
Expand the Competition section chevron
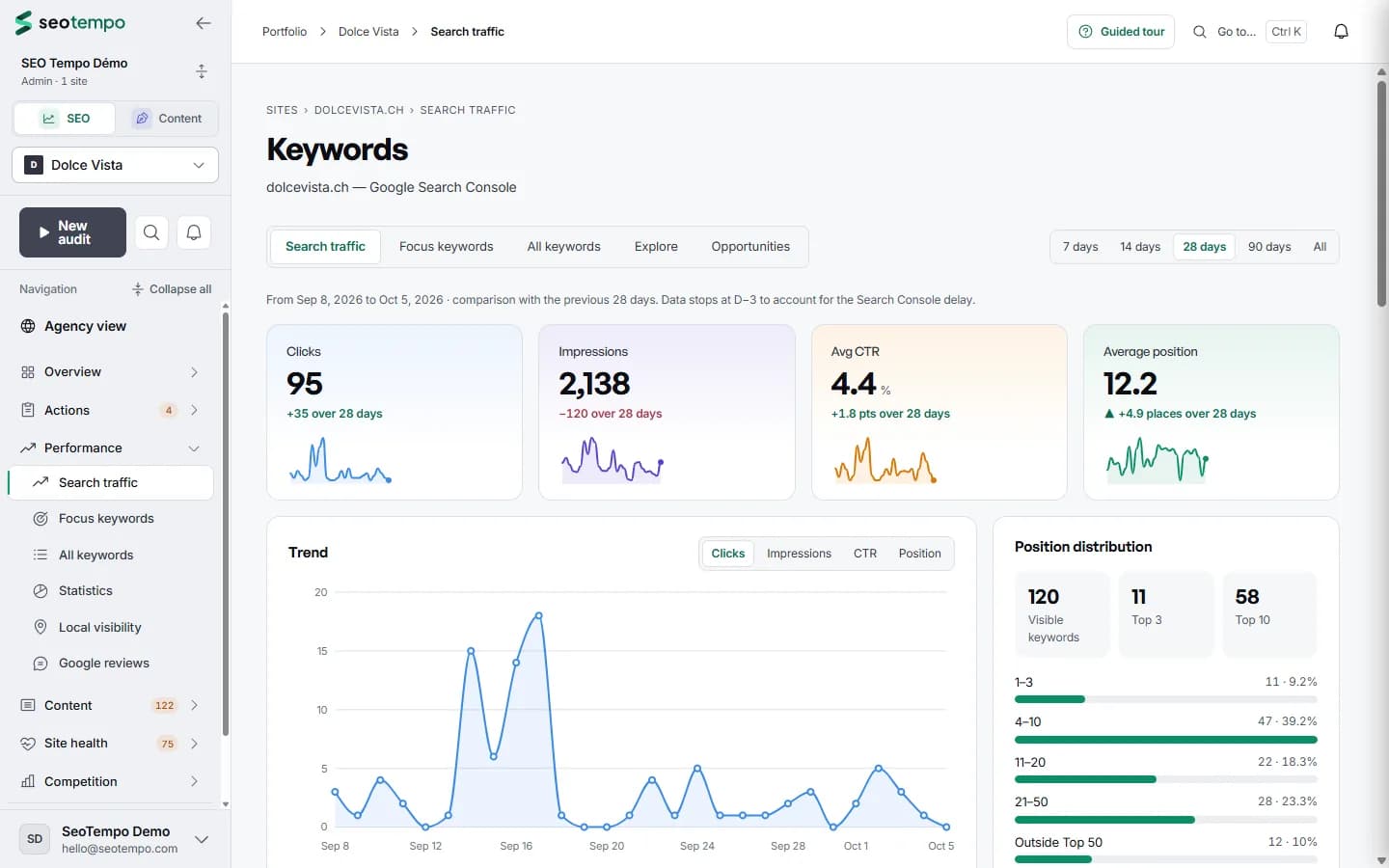click(x=194, y=781)
